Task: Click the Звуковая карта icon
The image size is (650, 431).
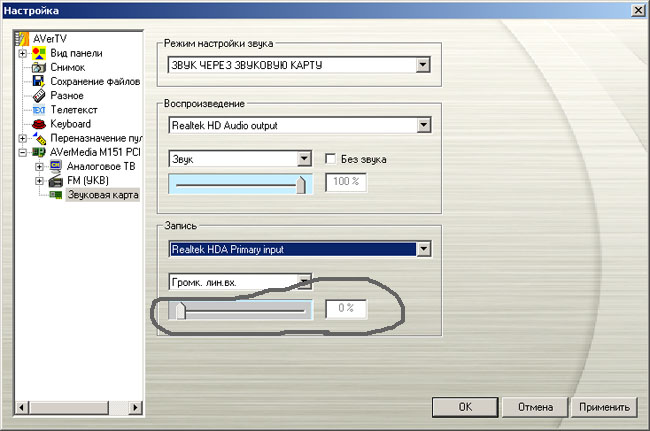Action: pyautogui.click(x=56, y=194)
